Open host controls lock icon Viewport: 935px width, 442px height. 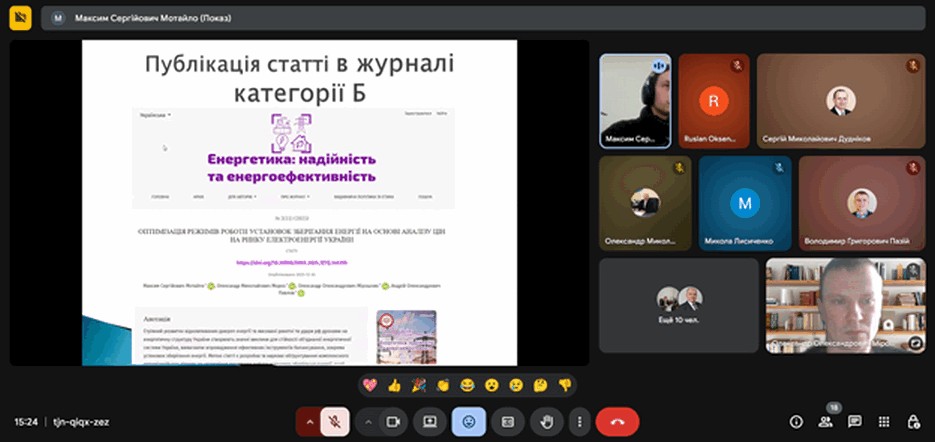point(913,422)
